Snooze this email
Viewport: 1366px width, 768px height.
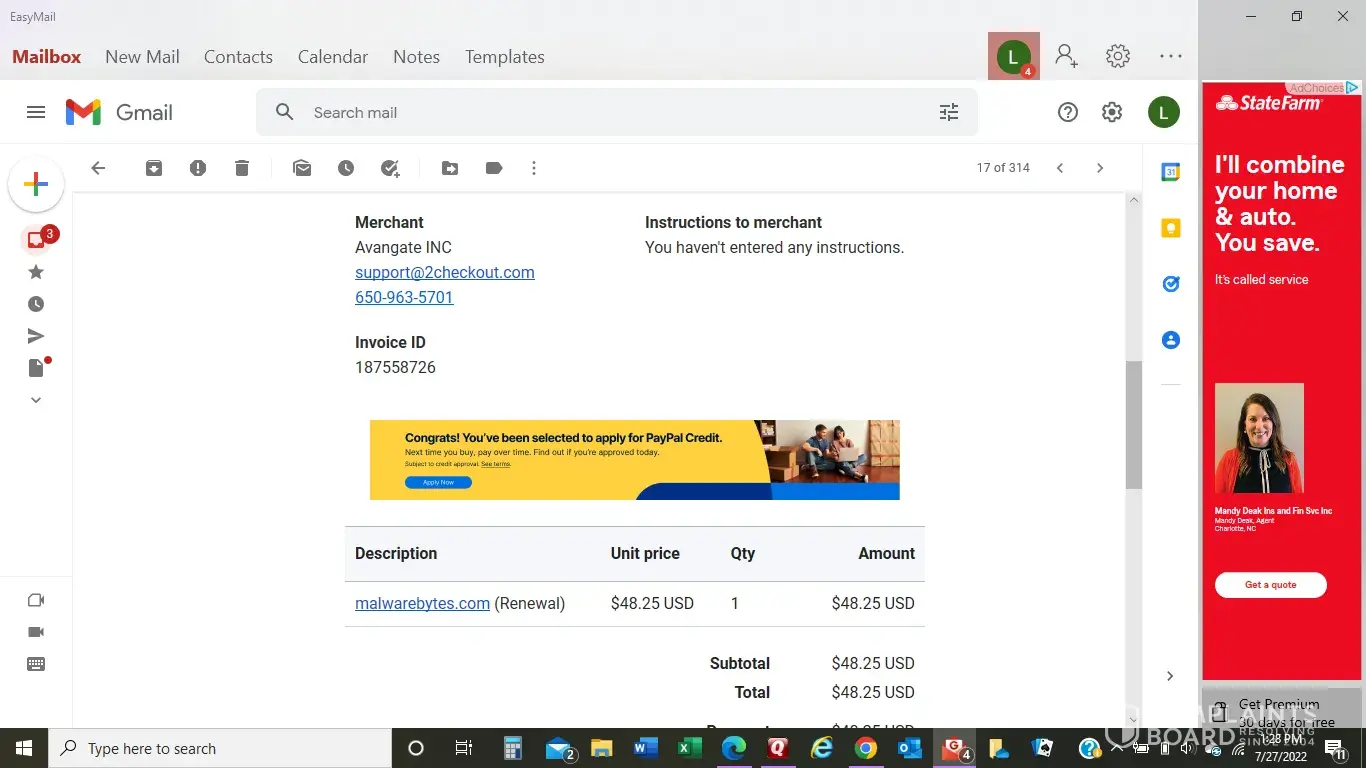pyautogui.click(x=346, y=168)
